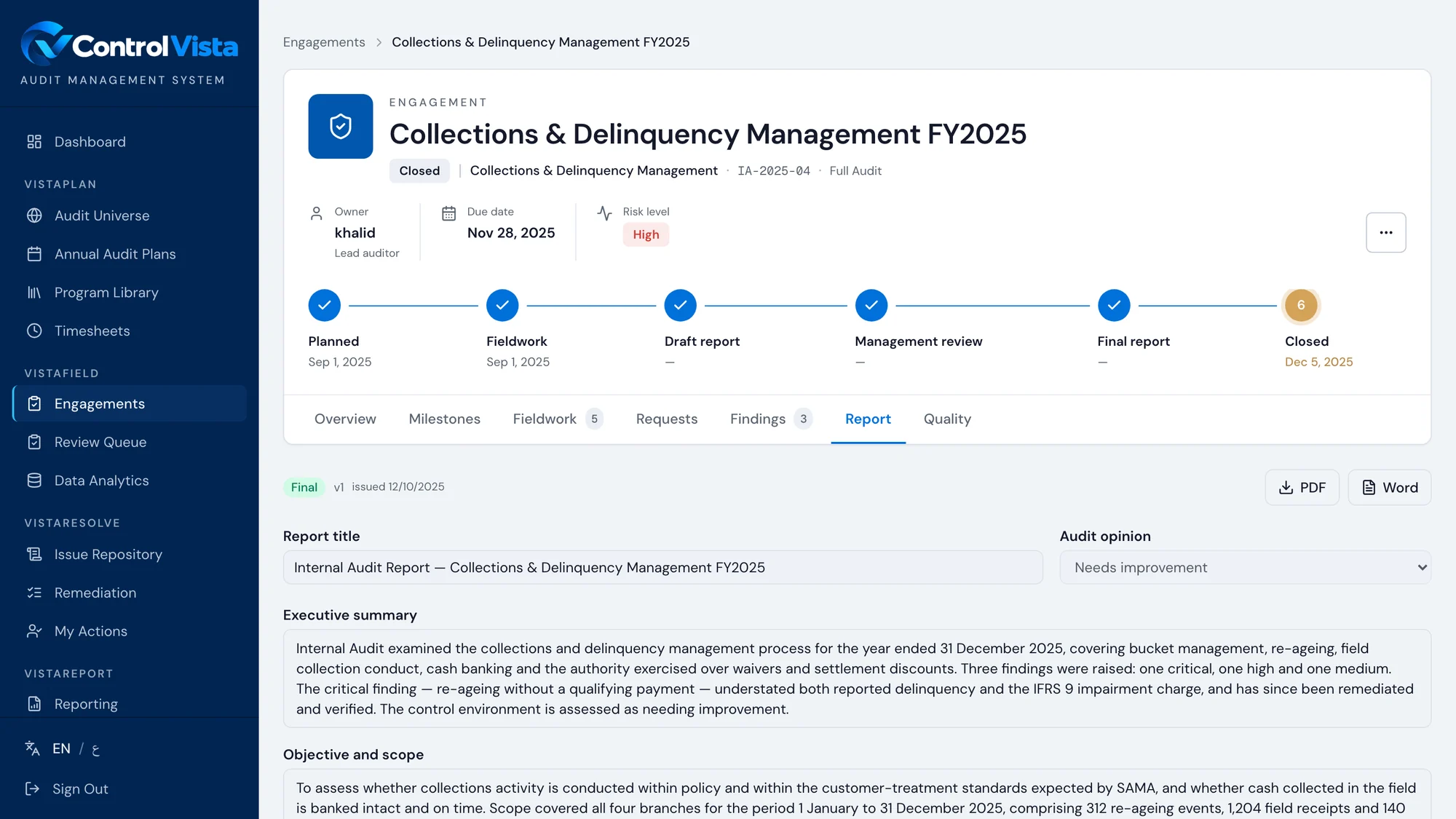Open the Audit opinion dropdown
This screenshot has width=1456, height=819.
coord(1245,567)
